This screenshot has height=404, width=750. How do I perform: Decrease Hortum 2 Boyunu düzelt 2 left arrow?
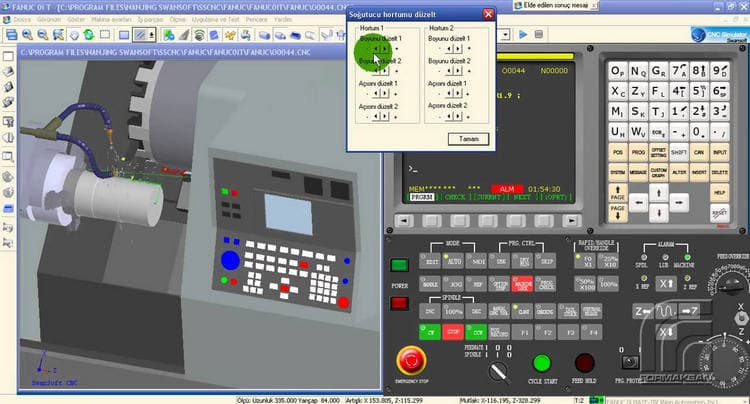pyautogui.click(x=449, y=71)
